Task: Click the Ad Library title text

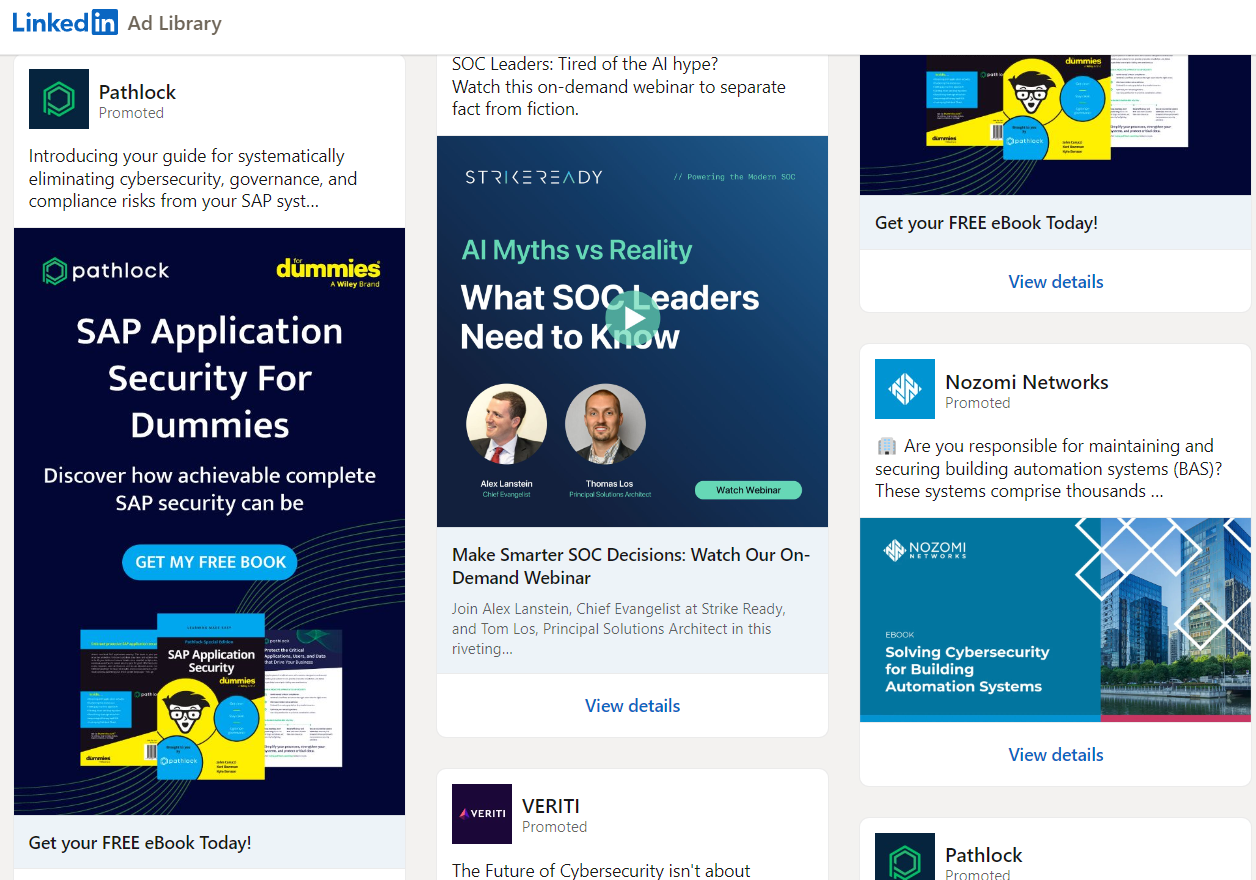Action: 174,22
